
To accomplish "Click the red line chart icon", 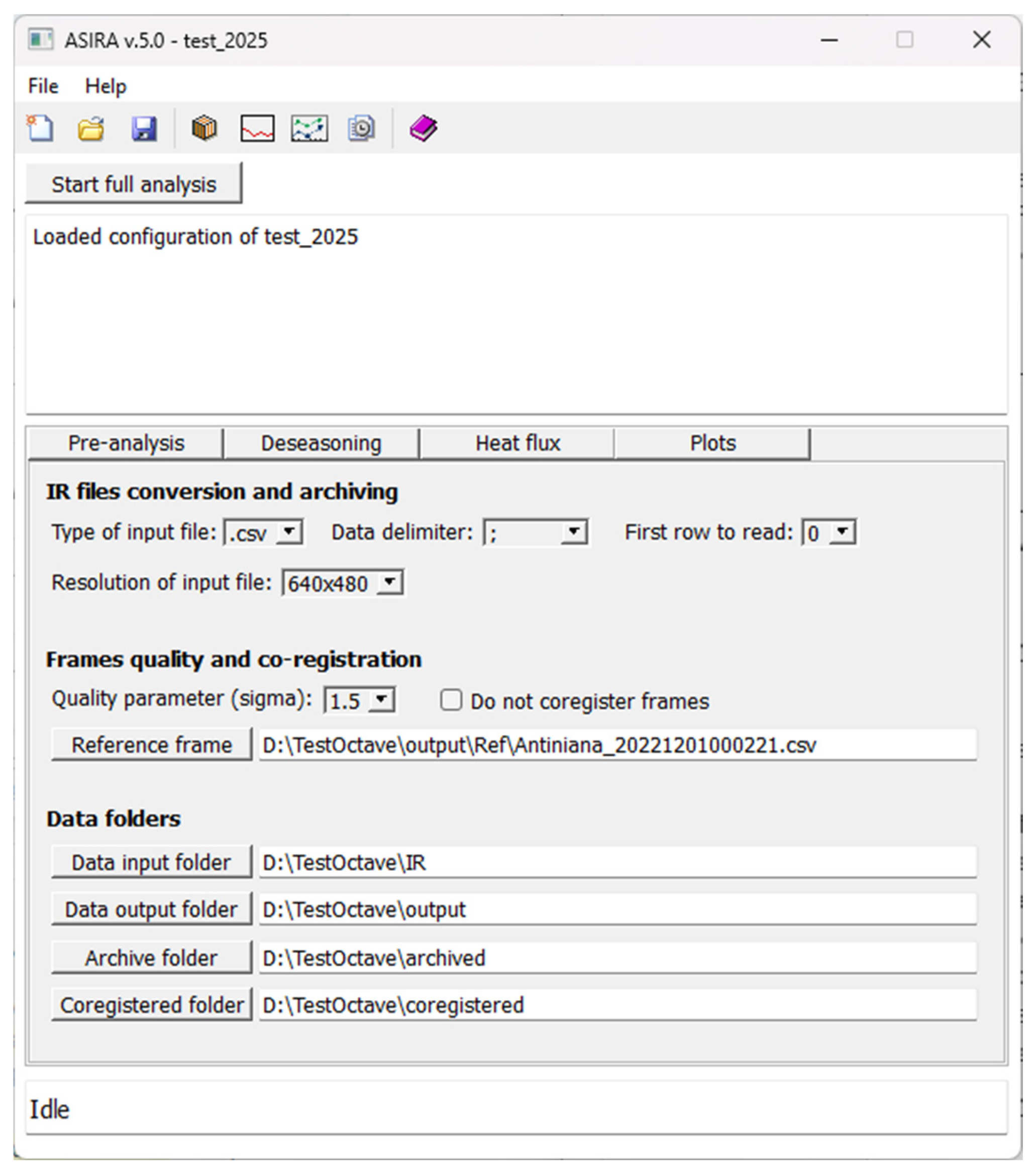I will click(257, 128).
